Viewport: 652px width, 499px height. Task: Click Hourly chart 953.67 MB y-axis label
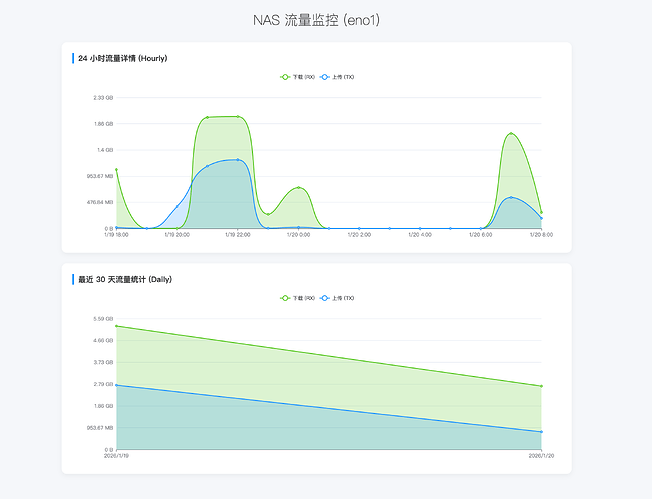pos(100,176)
